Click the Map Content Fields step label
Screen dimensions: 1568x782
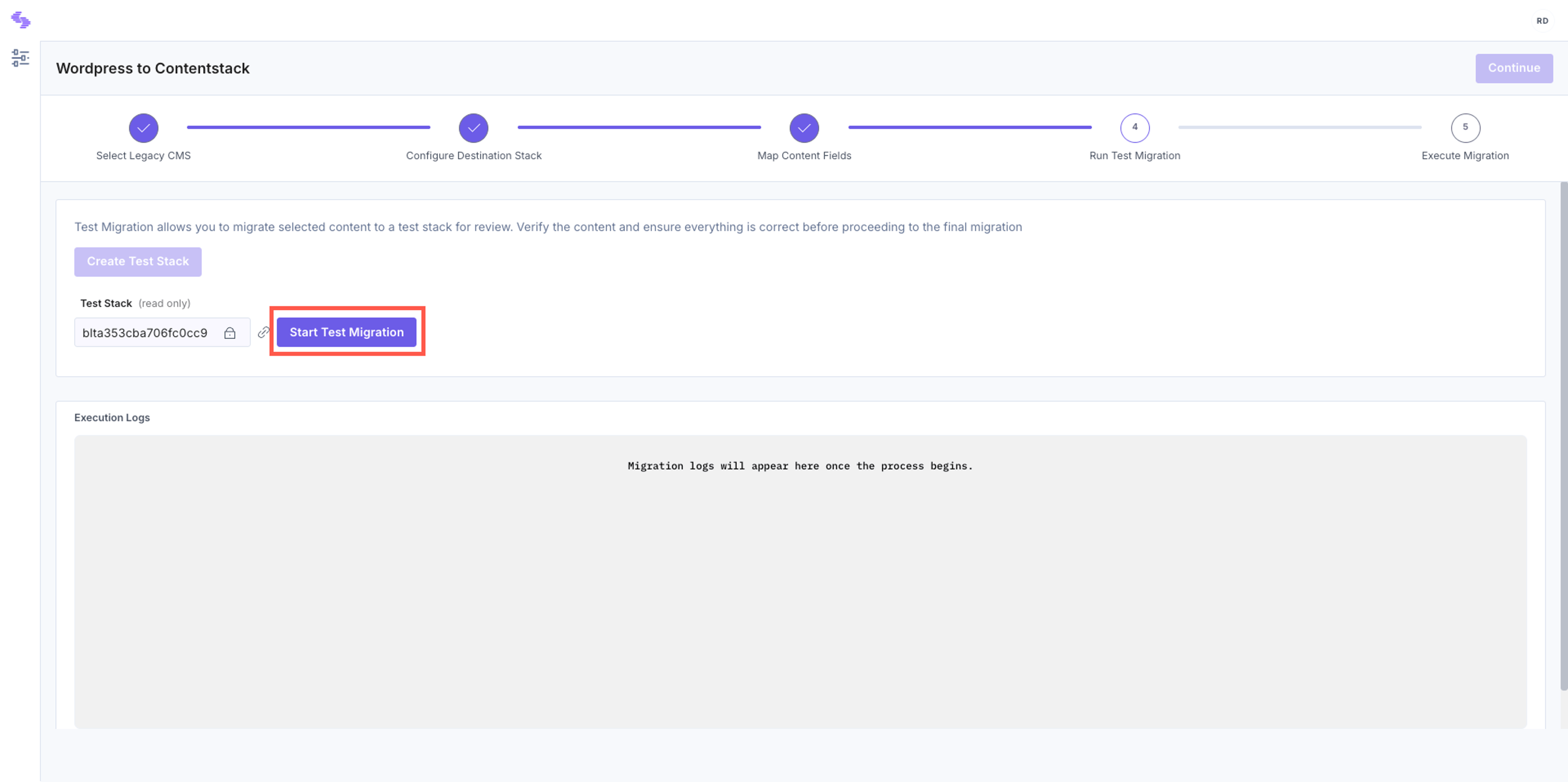click(804, 156)
